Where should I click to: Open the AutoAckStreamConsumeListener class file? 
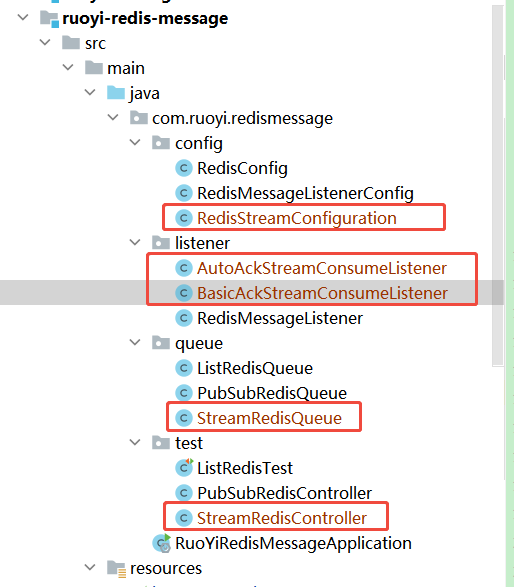pos(322,268)
